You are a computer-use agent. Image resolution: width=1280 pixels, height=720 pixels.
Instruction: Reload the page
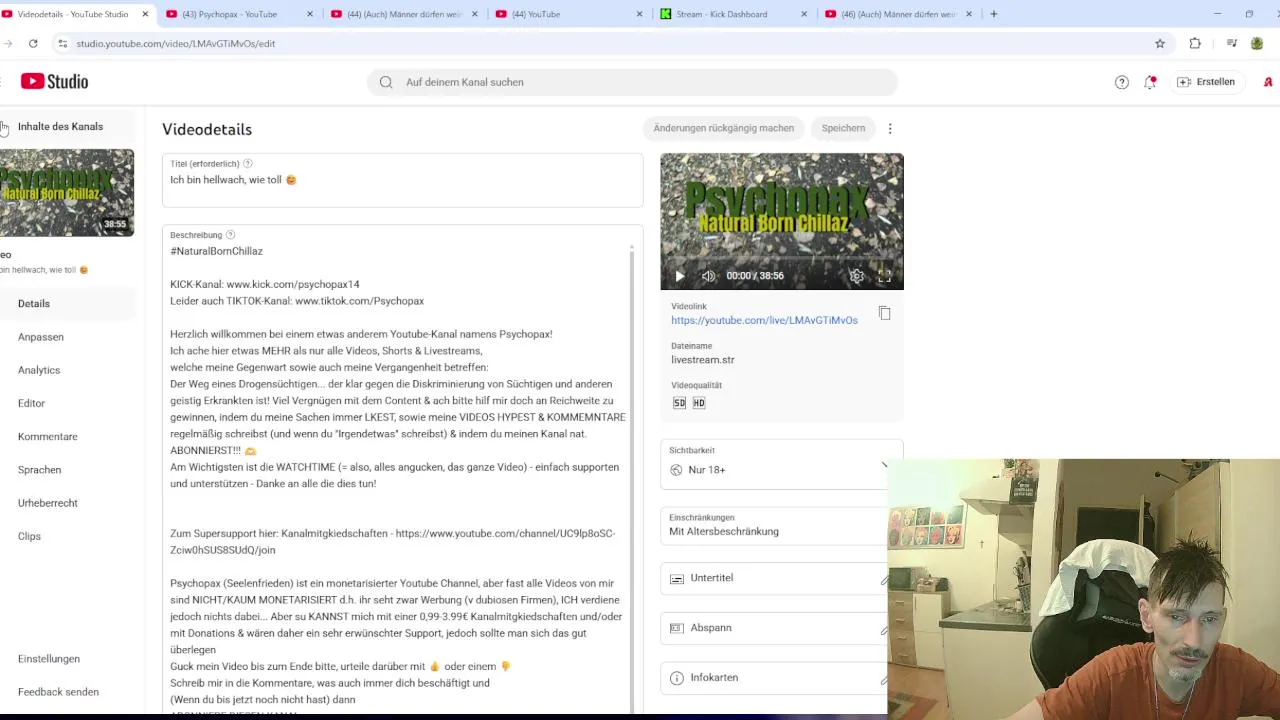coord(33,44)
